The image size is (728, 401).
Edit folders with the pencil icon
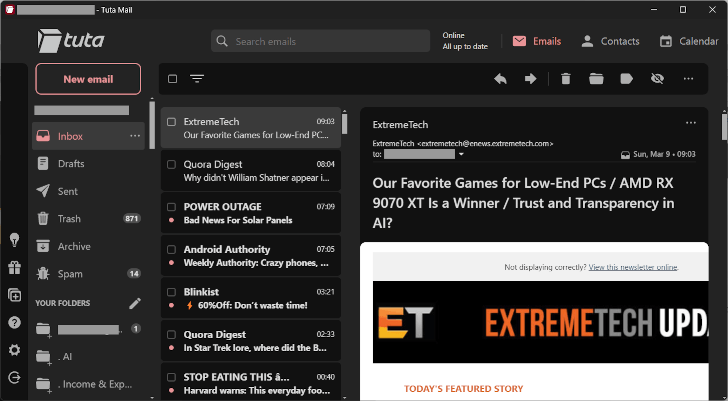pos(135,303)
